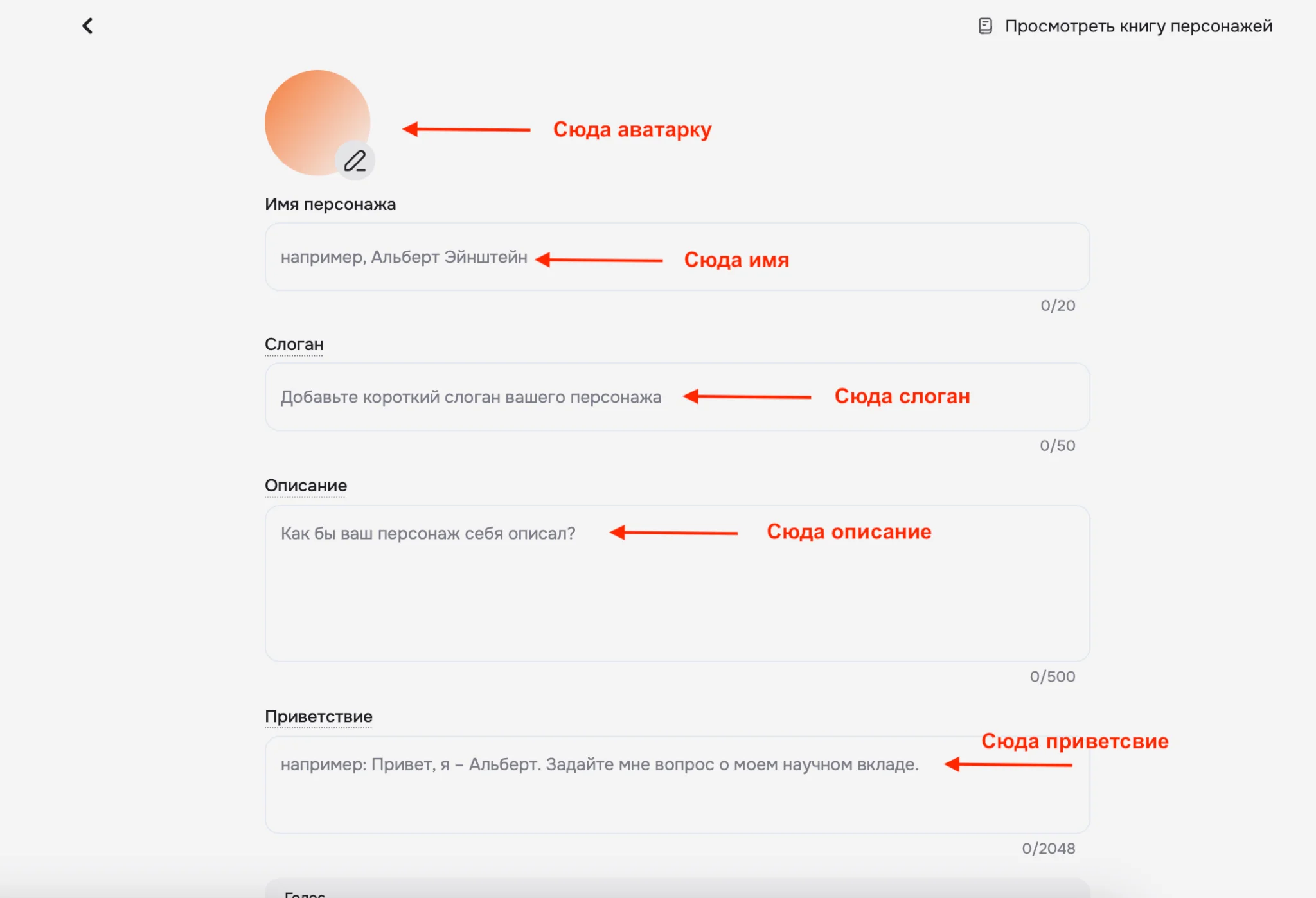Focus the "Имя персонажа" name input field
The image size is (1316, 898).
[677, 257]
